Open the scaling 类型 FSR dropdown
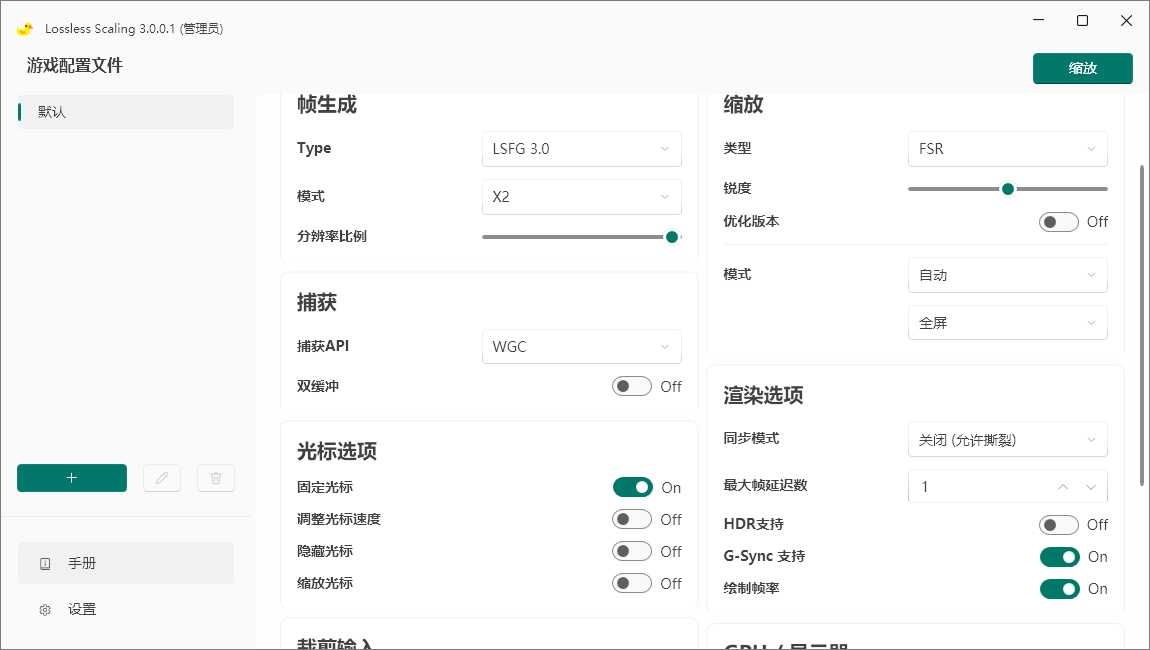Image resolution: width=1150 pixels, height=650 pixels. click(x=1008, y=149)
